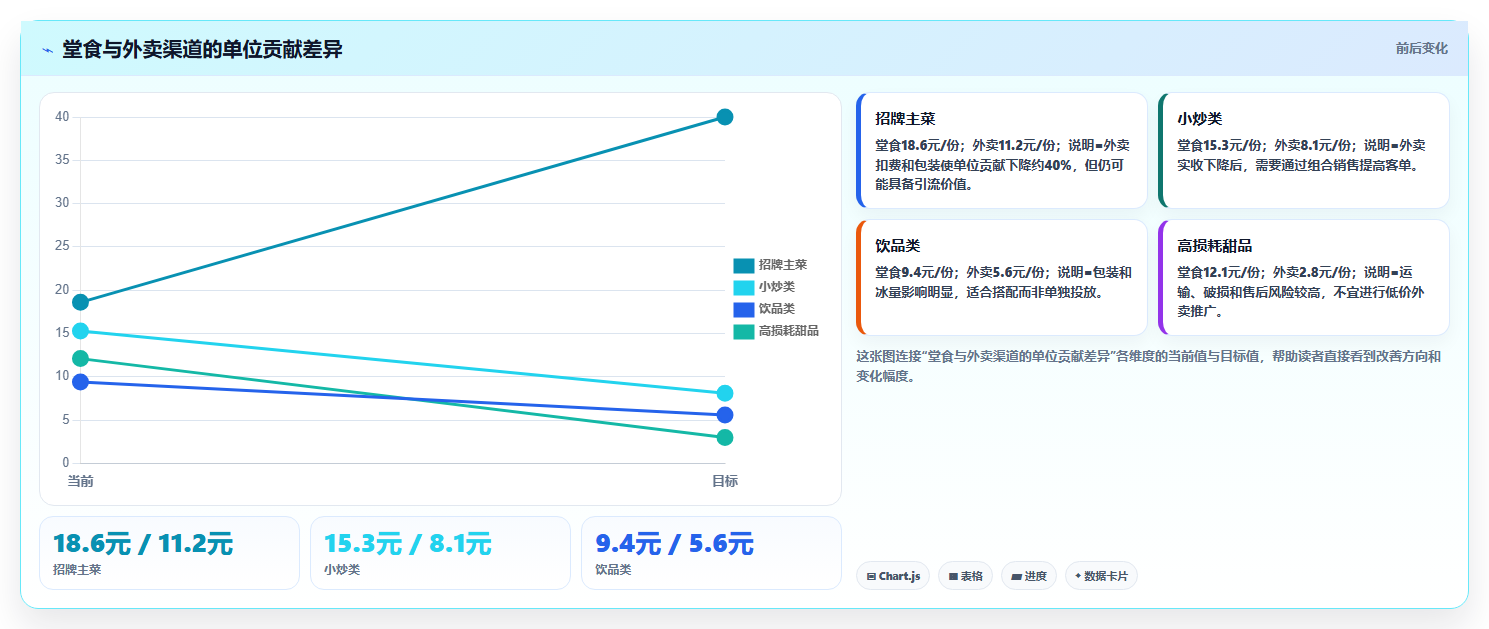The image size is (1489, 629).
Task: Click the chart description paragraph text
Action: [1150, 366]
